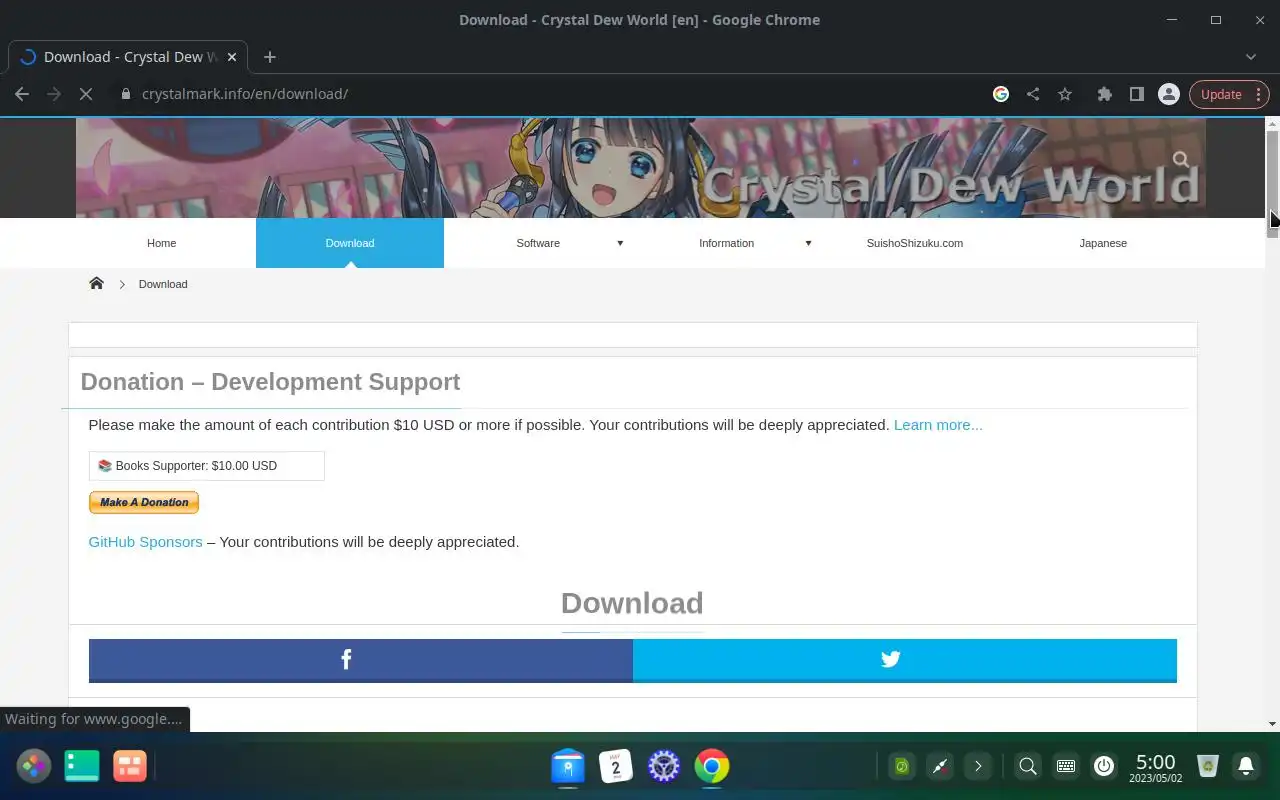Click the Chrome icon in the dock
Image resolution: width=1280 pixels, height=800 pixels.
click(712, 766)
